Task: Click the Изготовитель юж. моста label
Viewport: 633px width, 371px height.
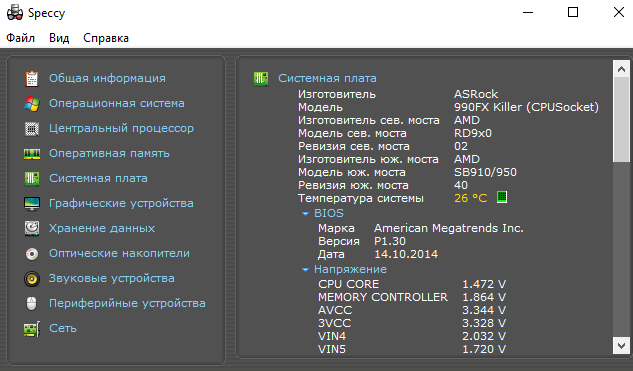Action: tap(368, 159)
